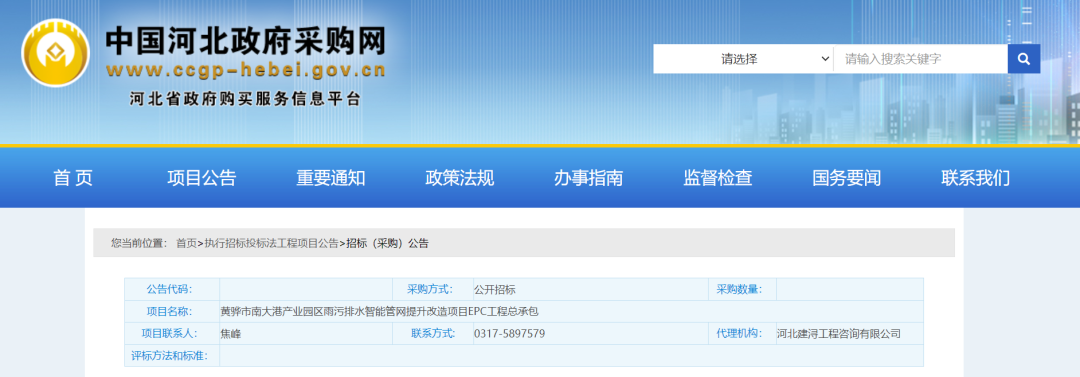Click the 项目联系人 label cell
Image resolution: width=1080 pixels, height=377 pixels.
point(172,334)
